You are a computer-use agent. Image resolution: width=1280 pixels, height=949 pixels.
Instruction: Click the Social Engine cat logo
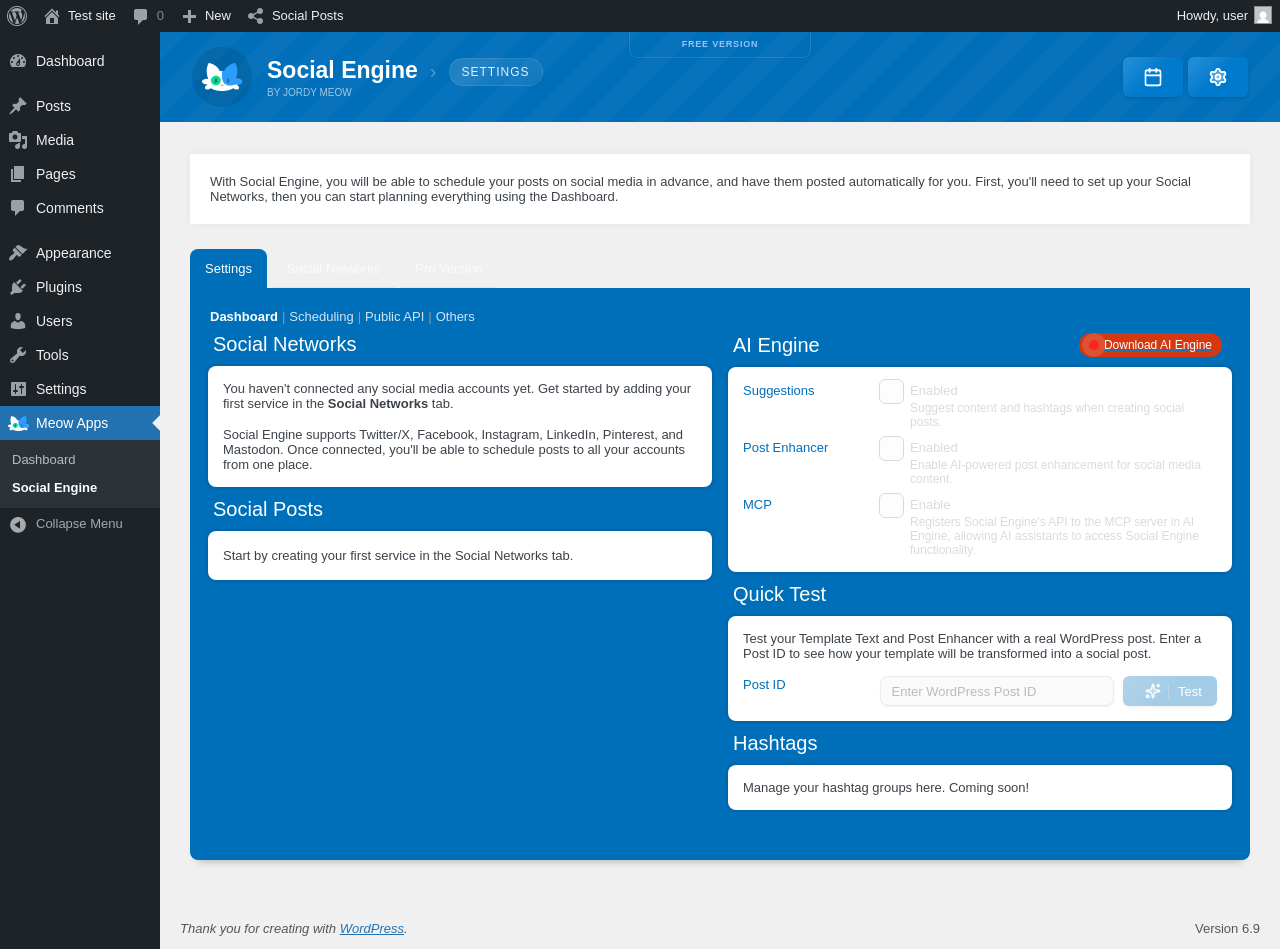click(x=222, y=77)
